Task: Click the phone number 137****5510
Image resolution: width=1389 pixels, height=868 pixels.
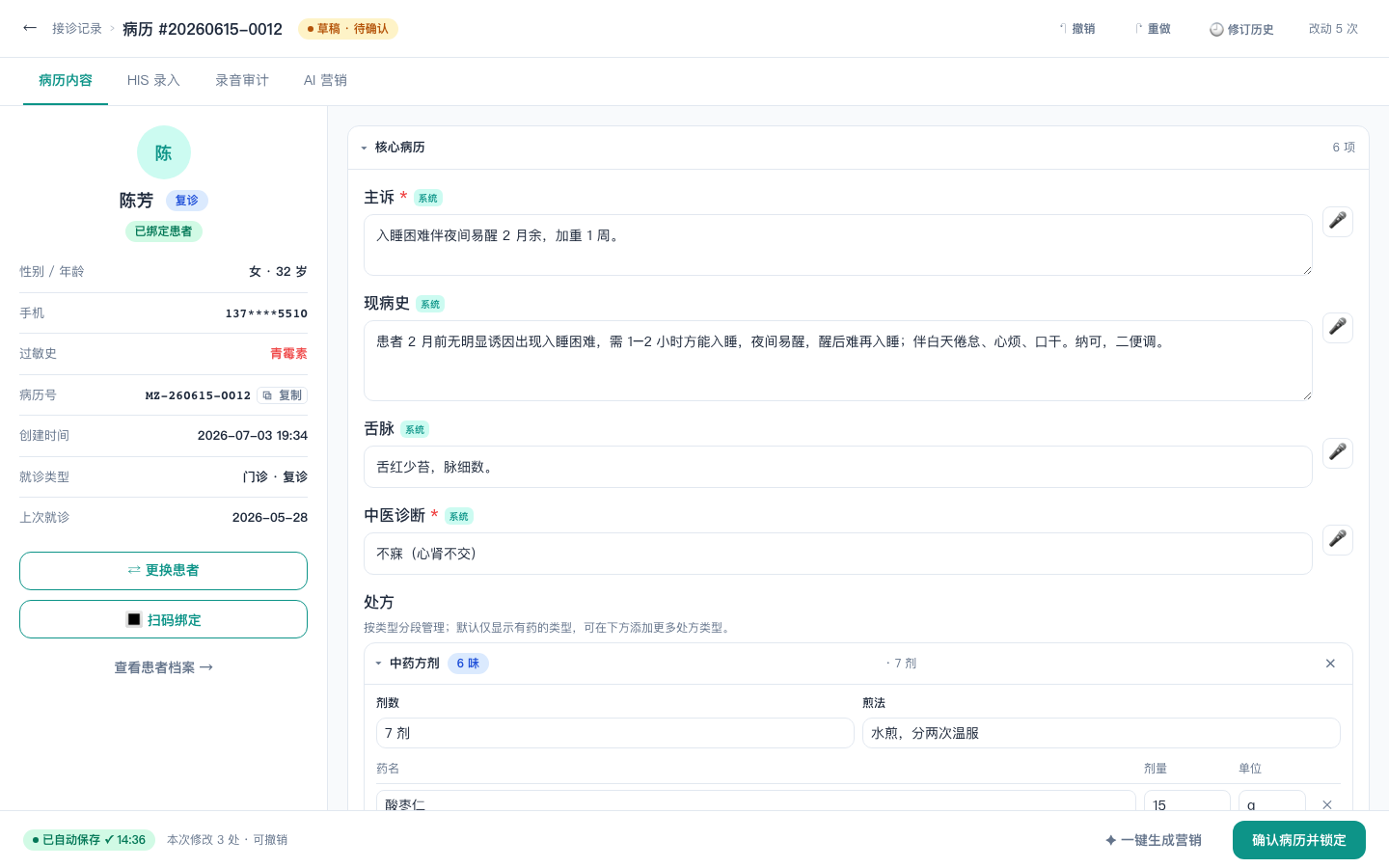Action: (266, 313)
